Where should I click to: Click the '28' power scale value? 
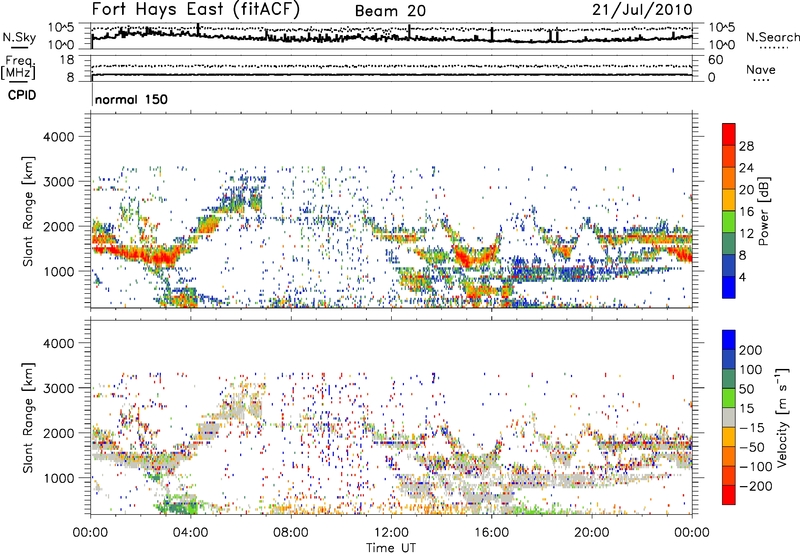point(746,146)
